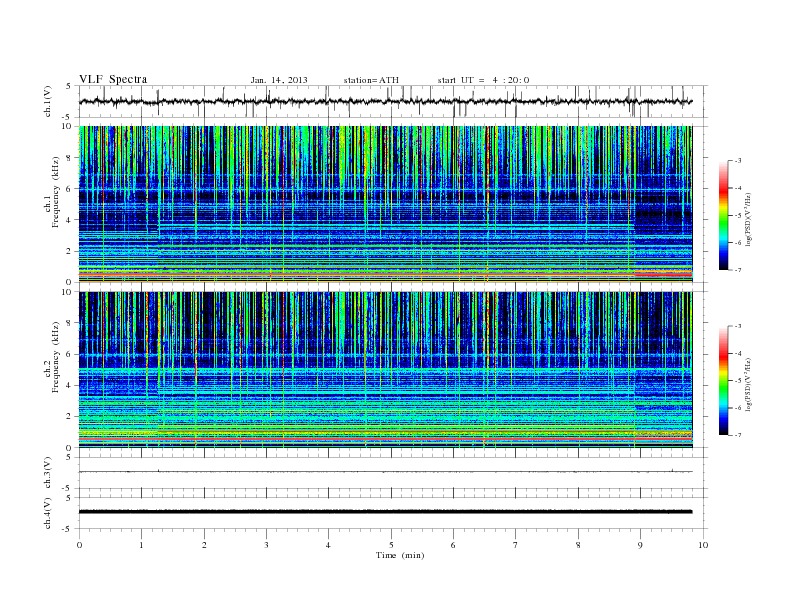Screen dimensions: 792x612
Task: Click the 10 tick on time axis
Action: click(703, 545)
